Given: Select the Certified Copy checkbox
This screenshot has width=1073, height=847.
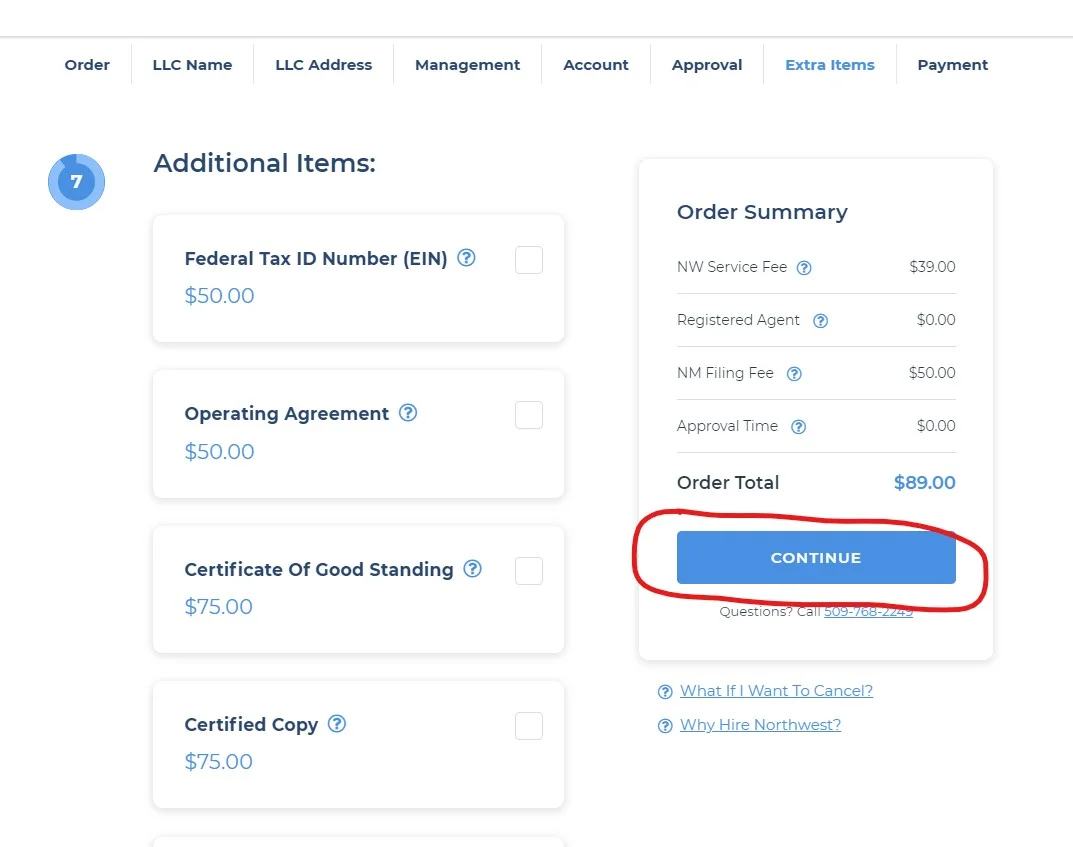Looking at the screenshot, I should coord(529,726).
